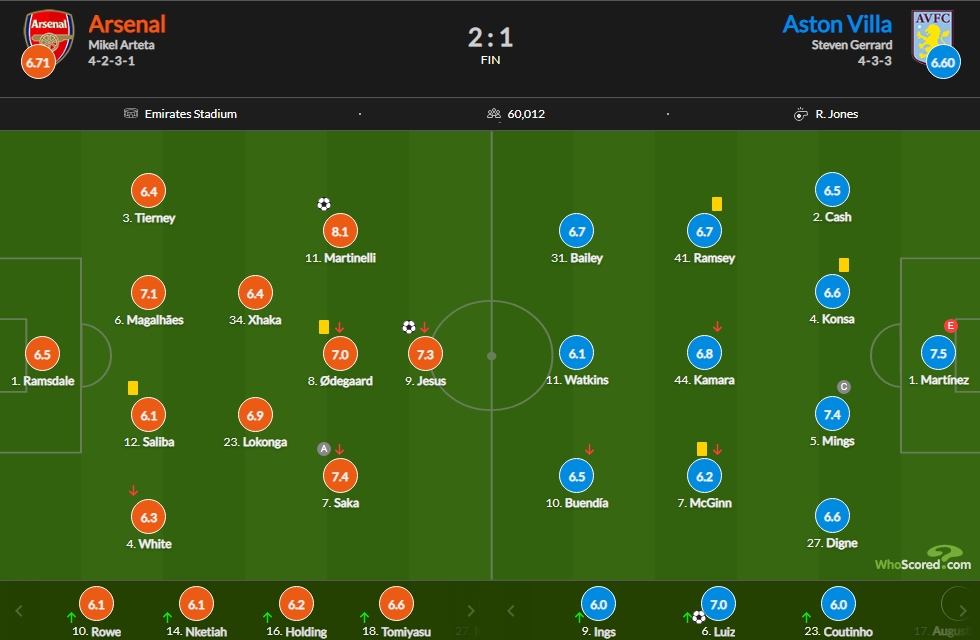Click the yellow card above Saliba
This screenshot has width=980, height=640.
click(x=132, y=388)
